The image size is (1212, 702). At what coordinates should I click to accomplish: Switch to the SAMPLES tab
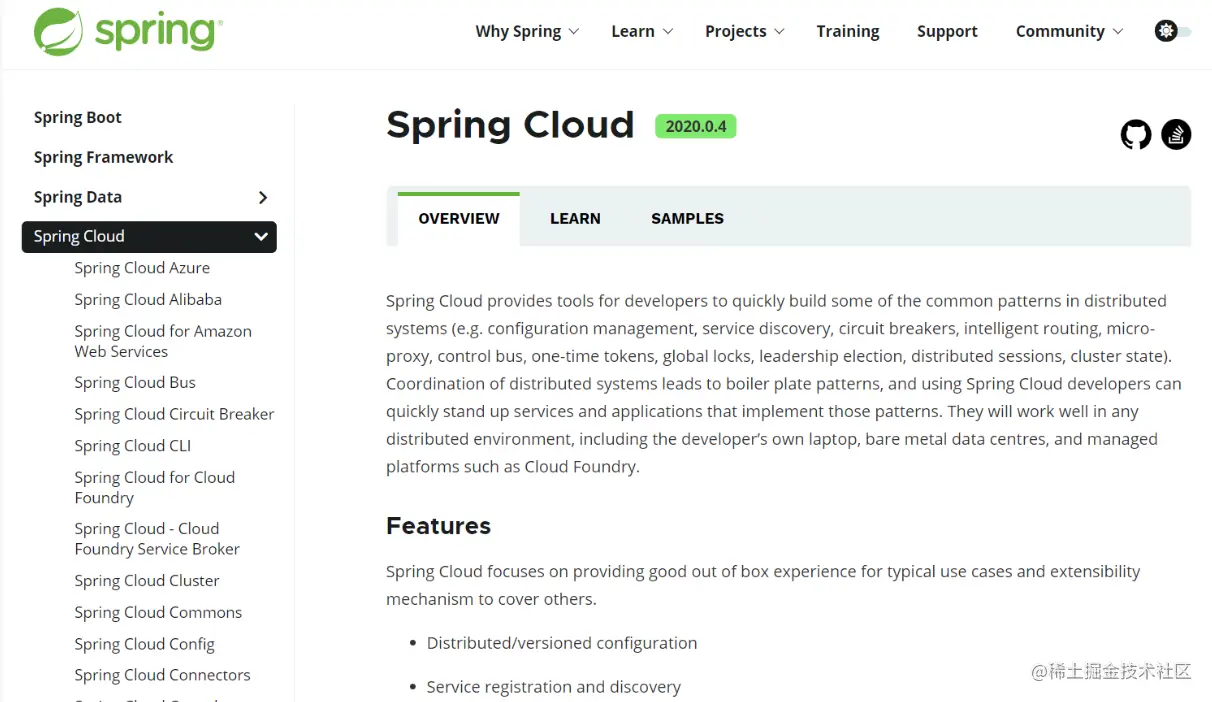point(687,218)
